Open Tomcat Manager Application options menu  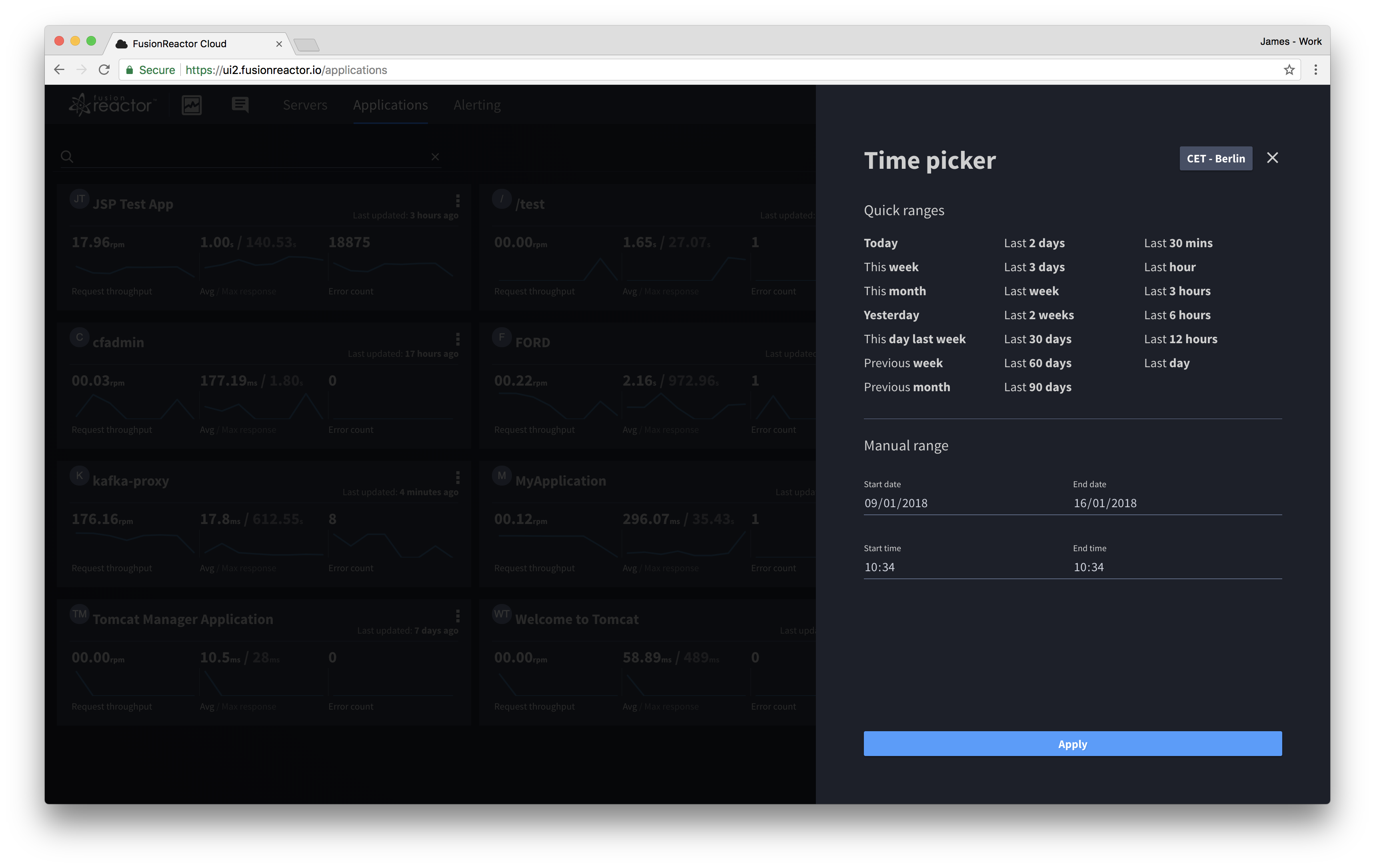(x=458, y=616)
